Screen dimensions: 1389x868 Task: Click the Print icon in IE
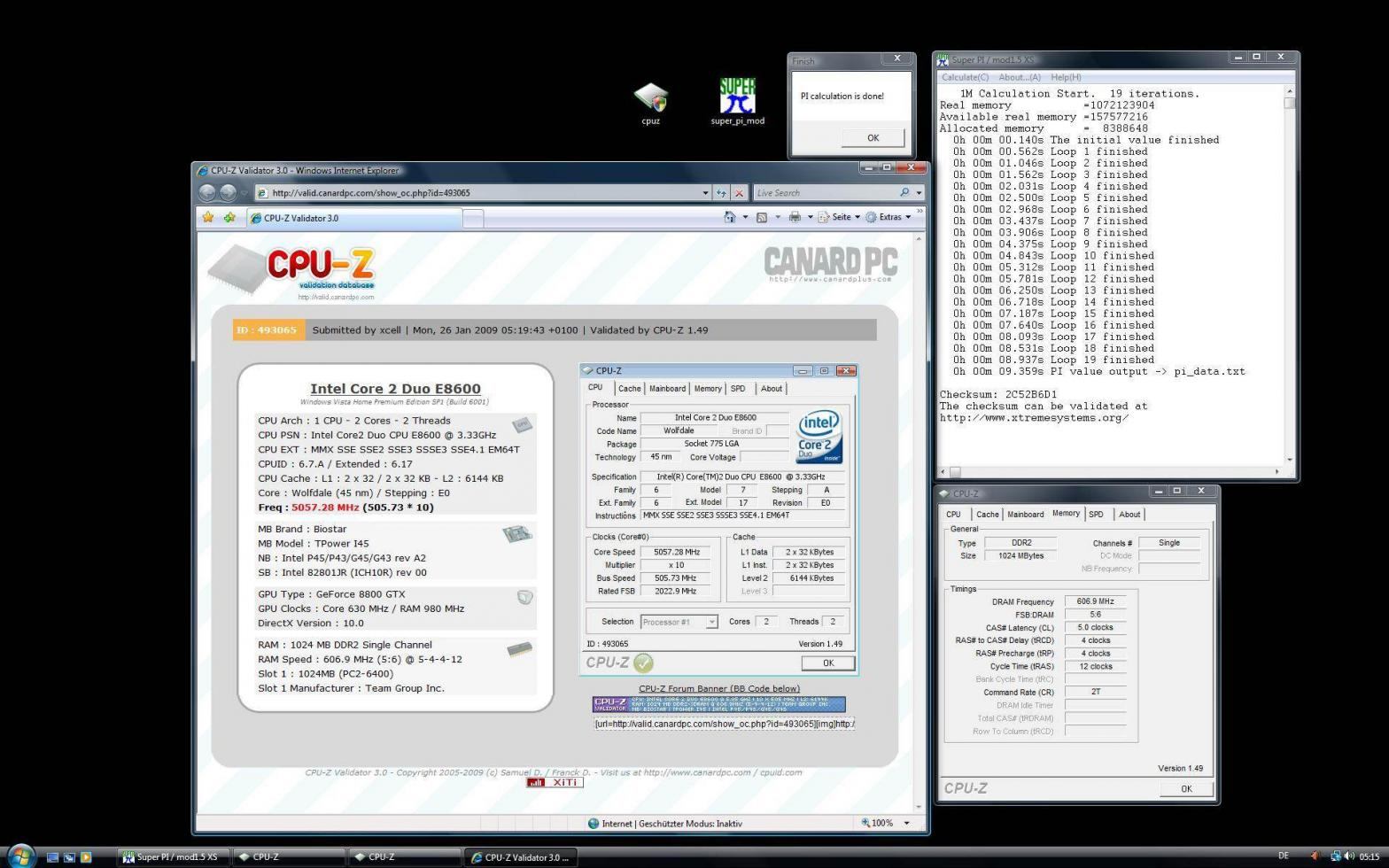795,217
